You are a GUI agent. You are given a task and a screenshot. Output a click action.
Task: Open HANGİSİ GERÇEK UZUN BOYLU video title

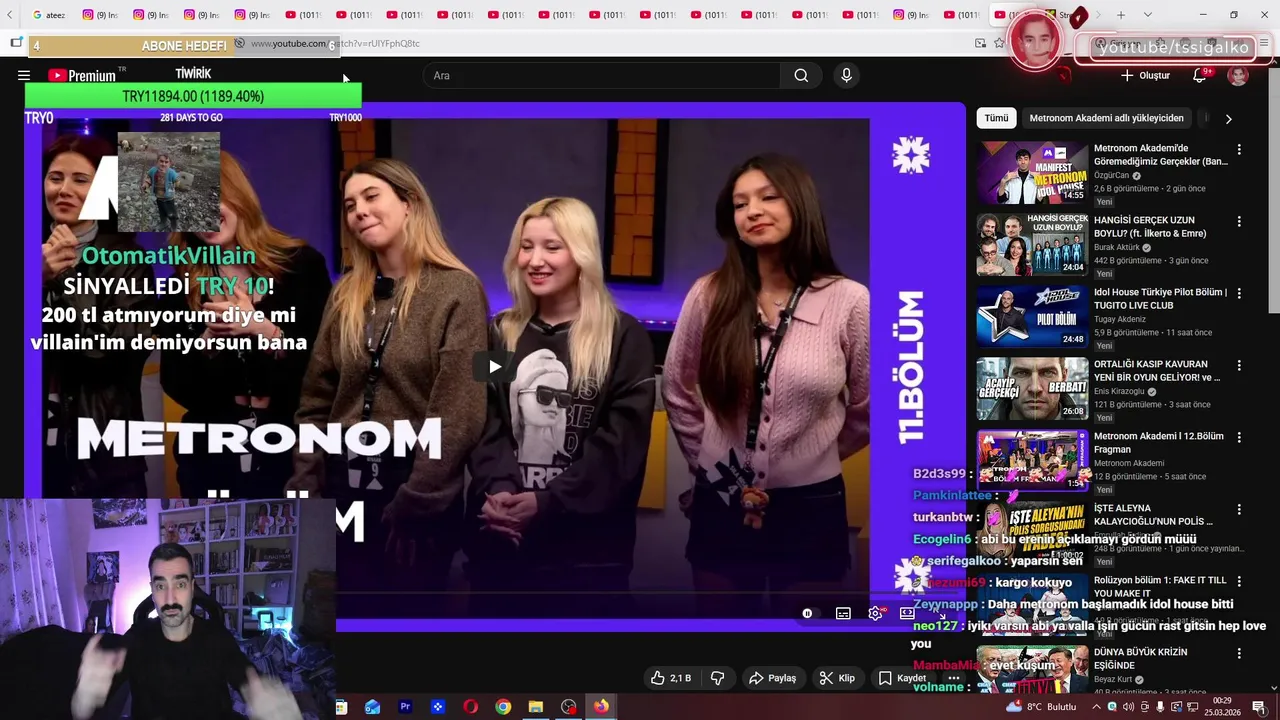pos(1150,227)
